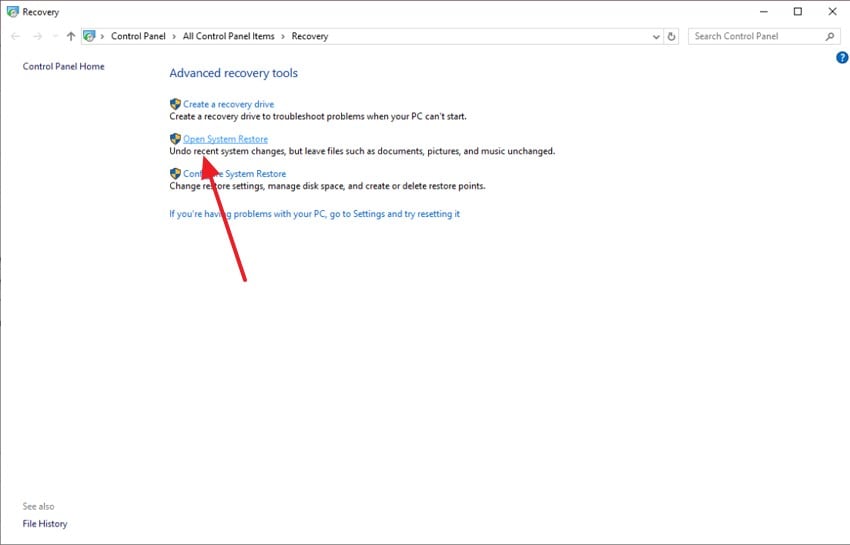The height and width of the screenshot is (545, 850).
Task: Click the shield icon beside Create a recovery drive
Action: [x=175, y=104]
